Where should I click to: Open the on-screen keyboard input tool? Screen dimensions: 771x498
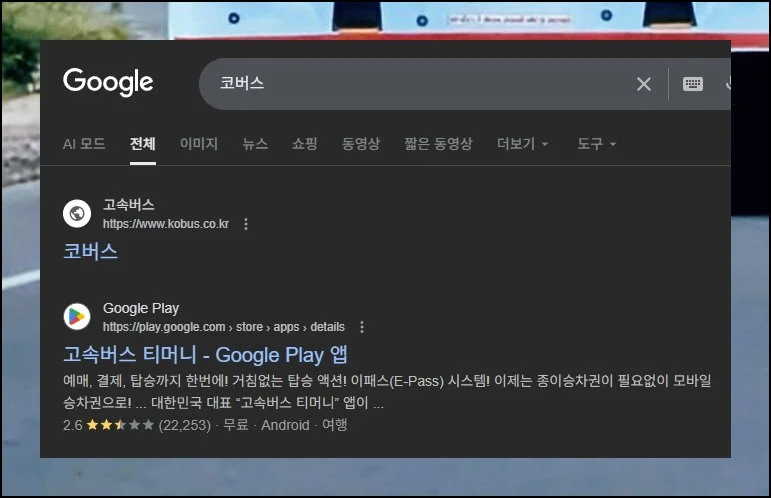click(693, 84)
